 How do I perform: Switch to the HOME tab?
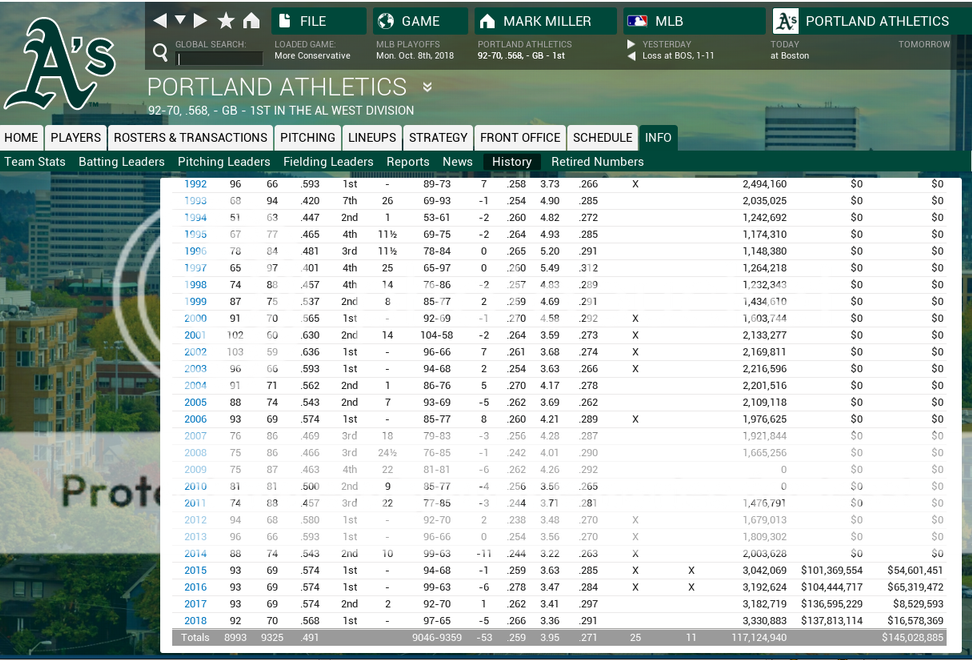[x=22, y=138]
